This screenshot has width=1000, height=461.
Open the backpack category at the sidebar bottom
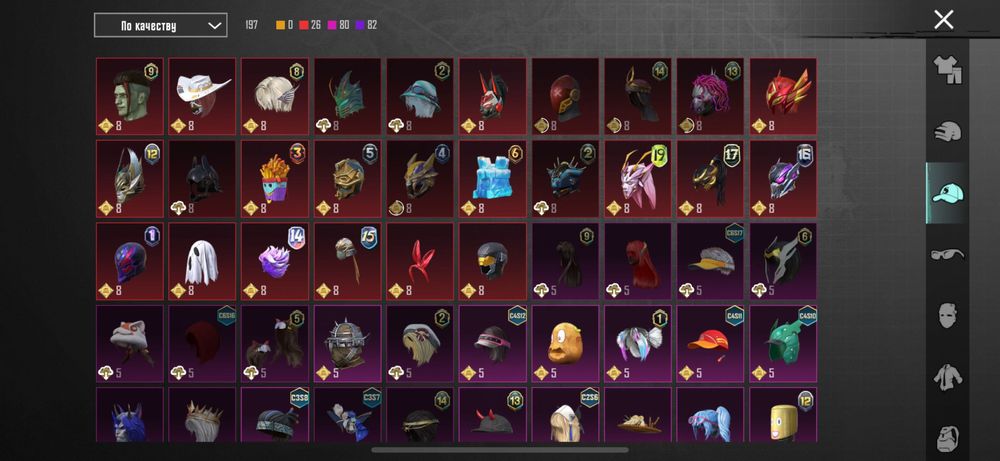point(947,437)
